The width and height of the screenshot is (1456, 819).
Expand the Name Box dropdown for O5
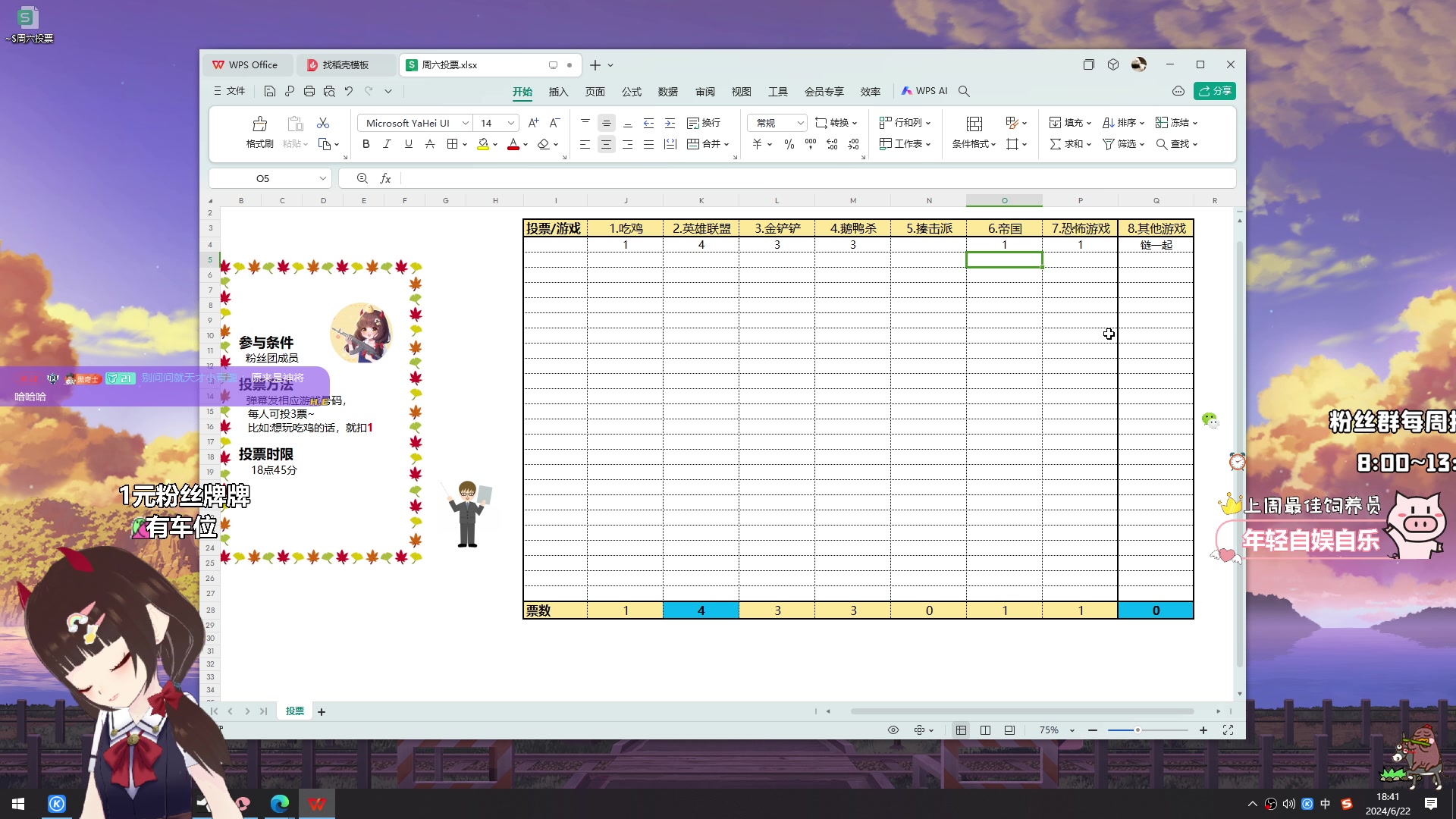[x=322, y=178]
